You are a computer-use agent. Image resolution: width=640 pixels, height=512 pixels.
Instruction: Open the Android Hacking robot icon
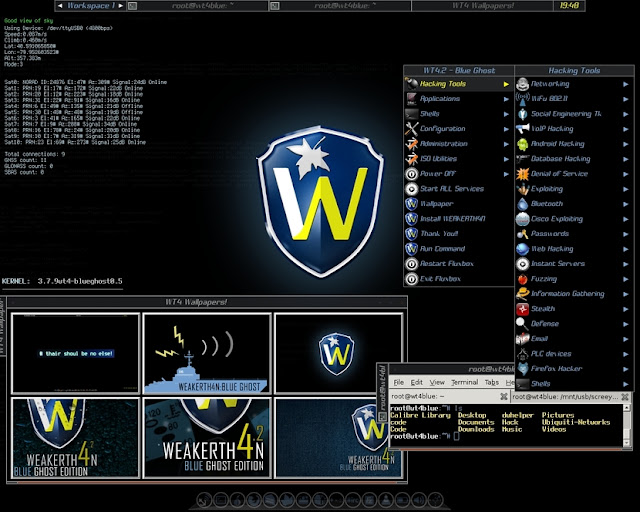click(x=522, y=144)
